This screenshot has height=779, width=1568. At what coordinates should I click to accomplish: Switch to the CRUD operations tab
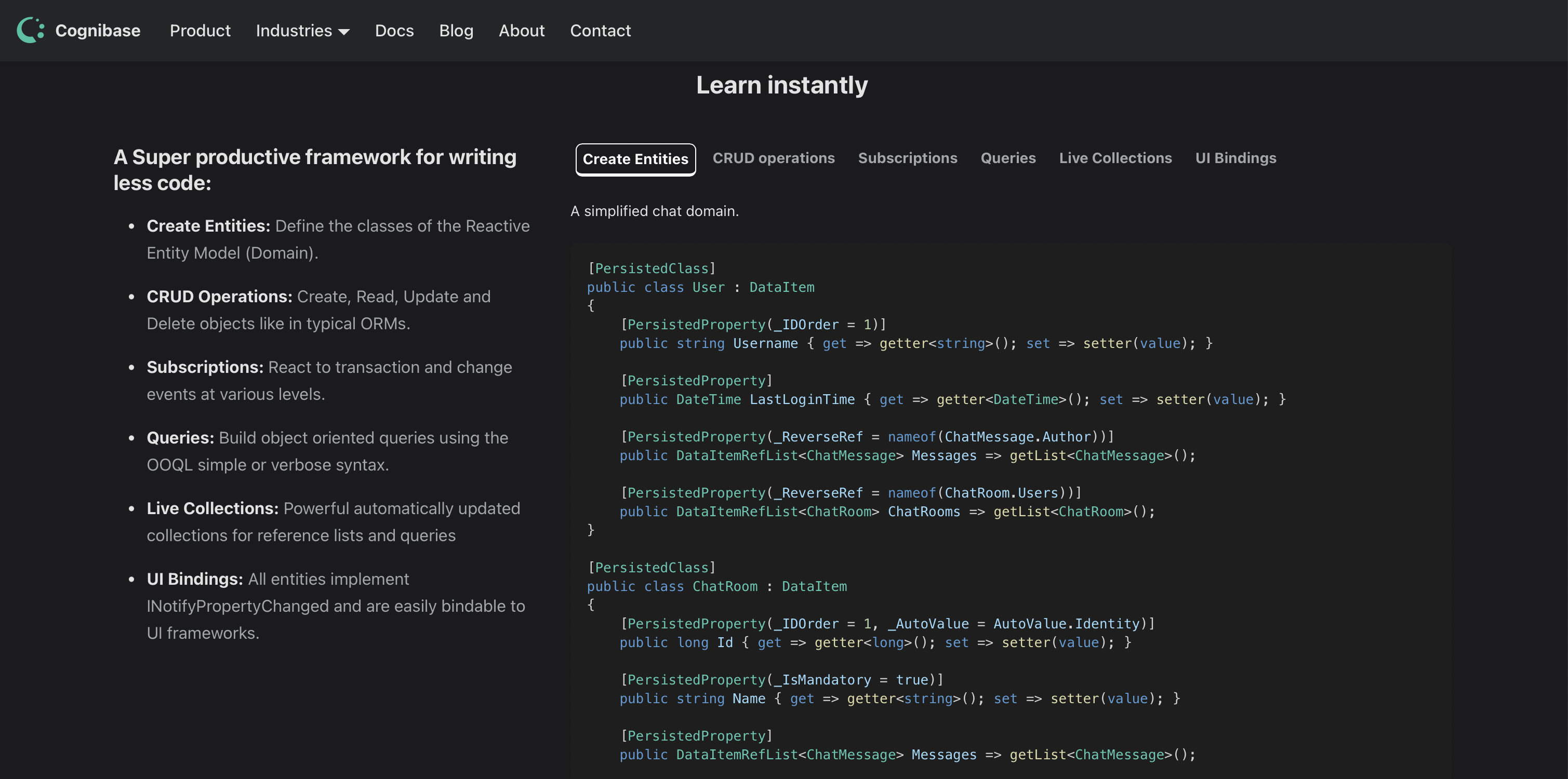click(x=773, y=158)
